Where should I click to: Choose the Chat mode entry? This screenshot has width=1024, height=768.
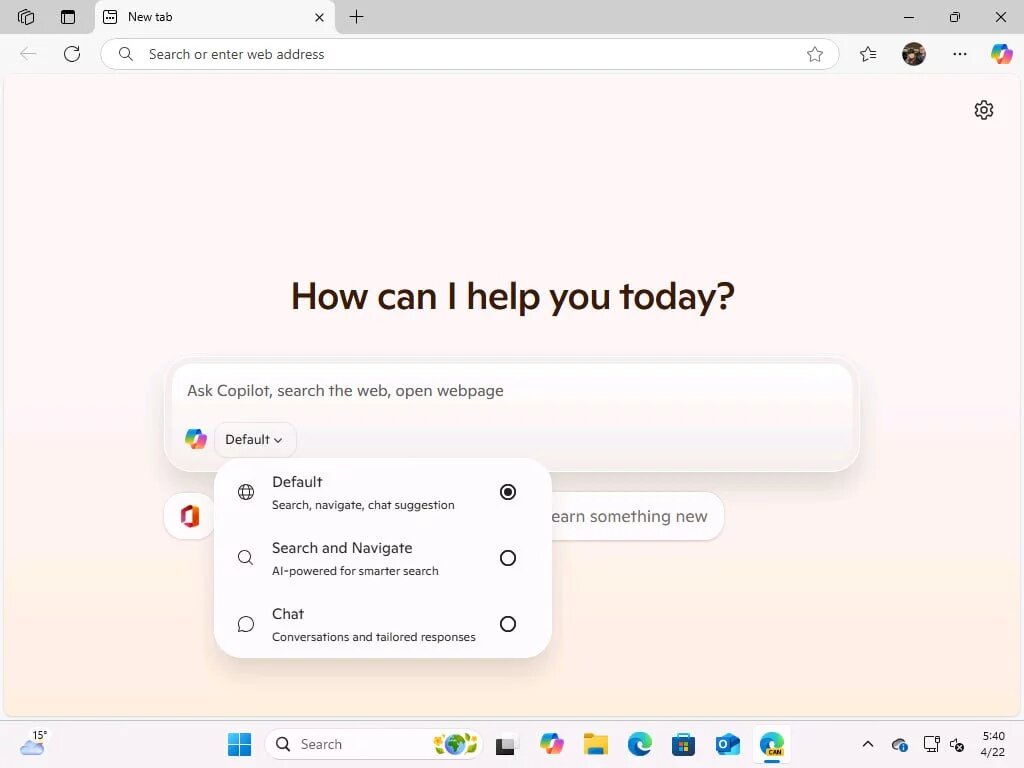tap(383, 624)
